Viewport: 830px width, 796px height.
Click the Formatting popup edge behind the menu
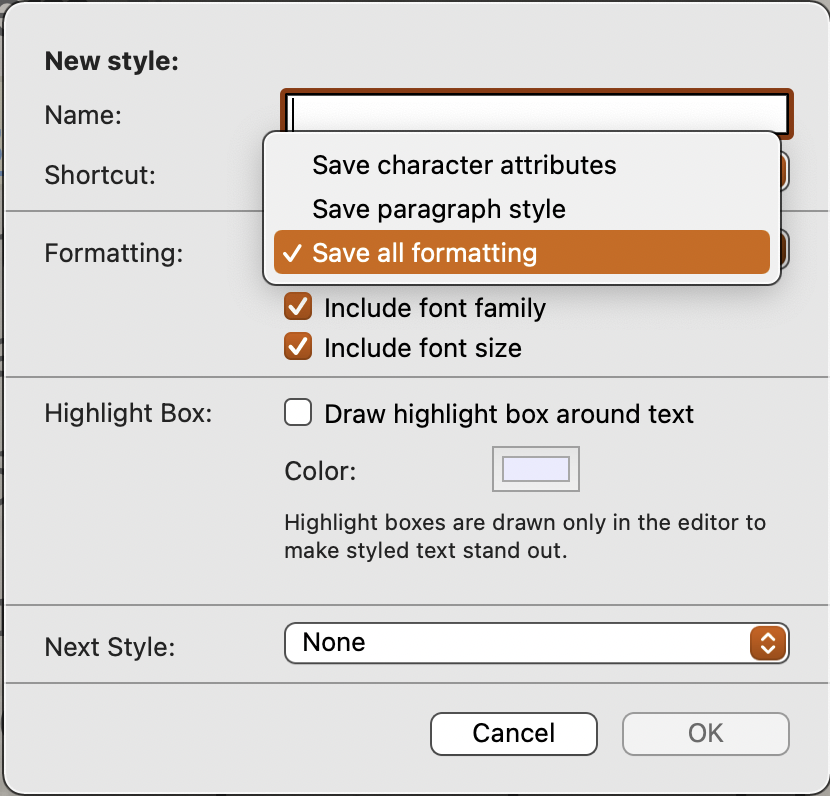coord(785,250)
